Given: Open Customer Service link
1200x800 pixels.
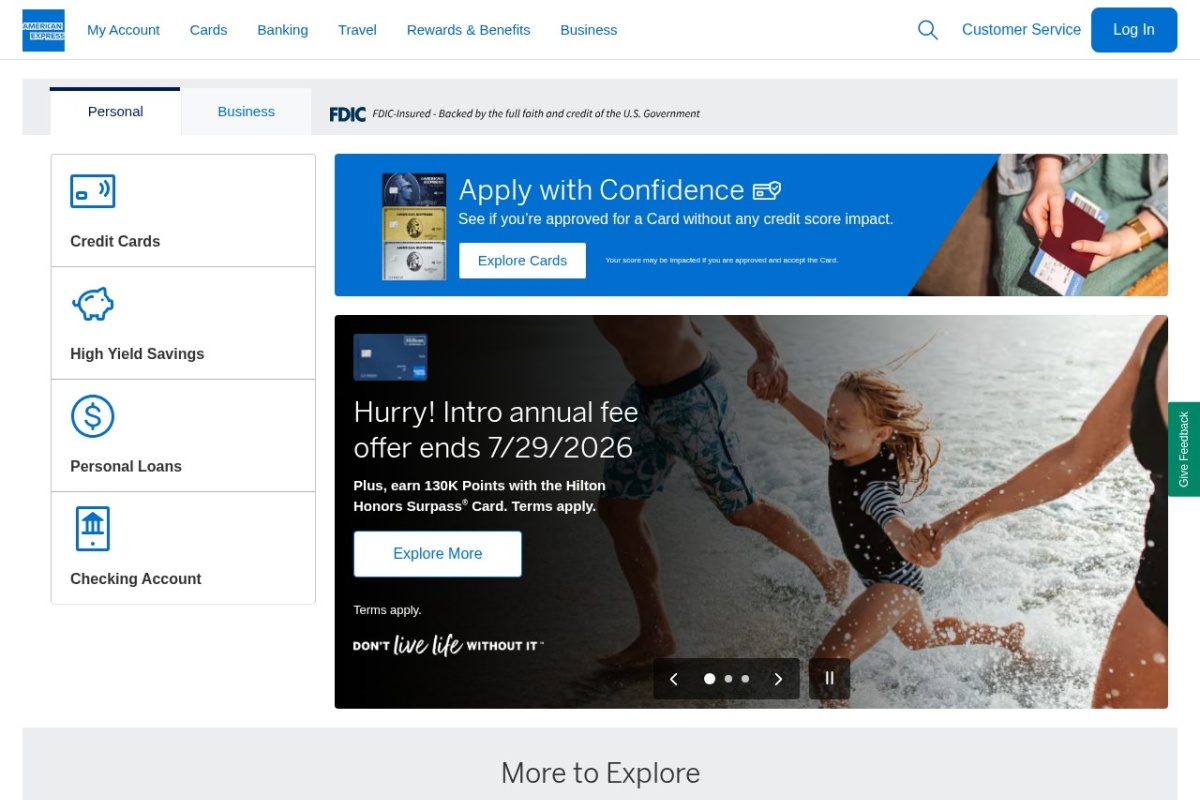Looking at the screenshot, I should 1021,30.
